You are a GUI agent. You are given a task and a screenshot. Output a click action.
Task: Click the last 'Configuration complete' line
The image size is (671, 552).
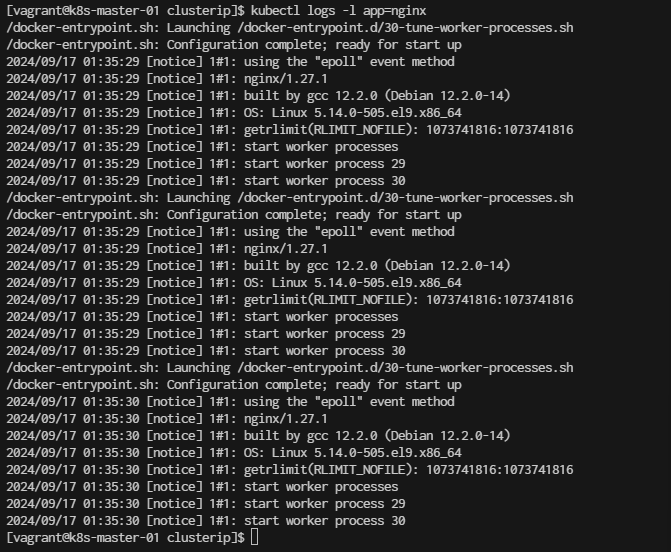(234, 385)
